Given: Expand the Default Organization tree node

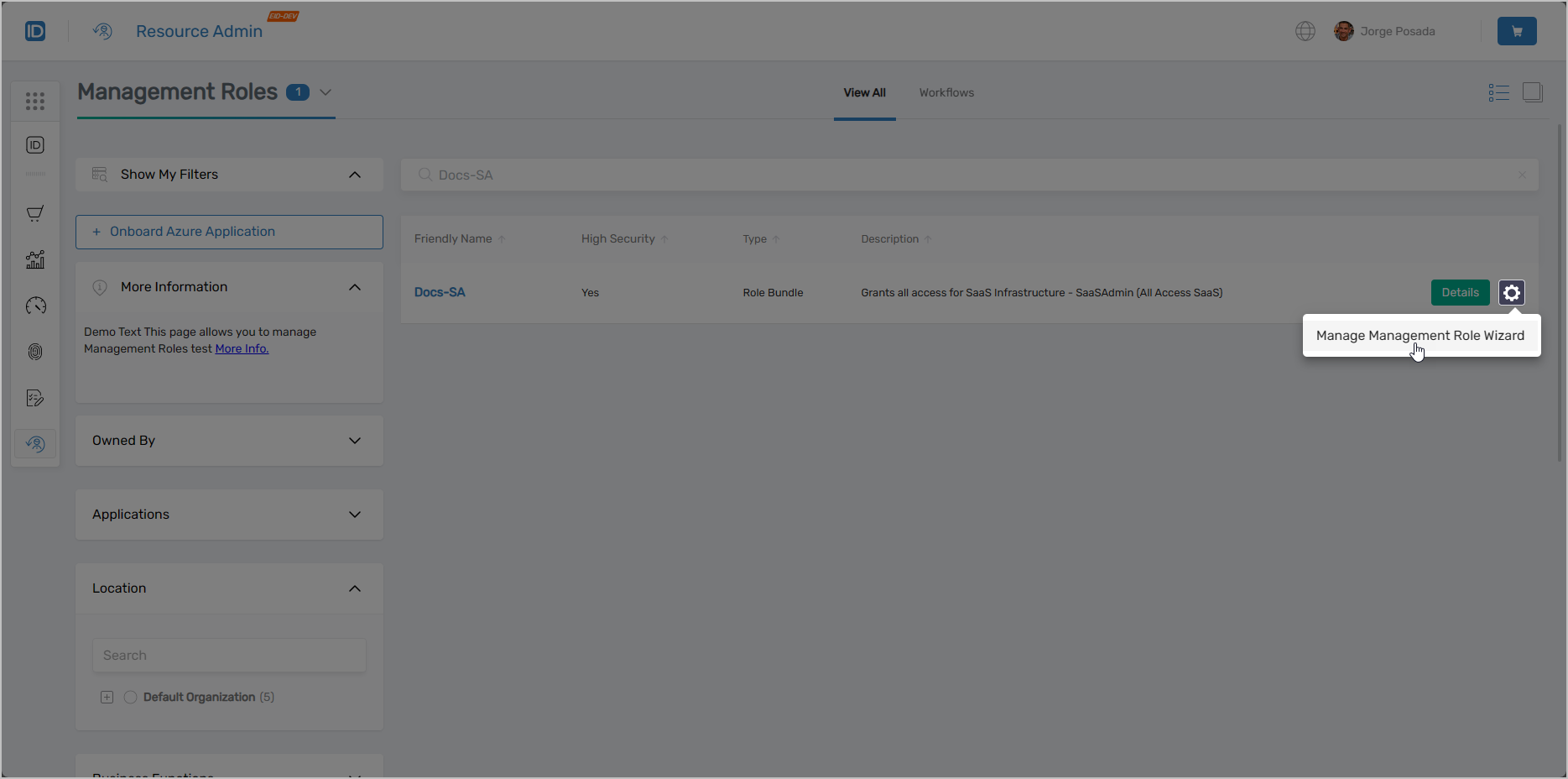Looking at the screenshot, I should click(x=107, y=697).
